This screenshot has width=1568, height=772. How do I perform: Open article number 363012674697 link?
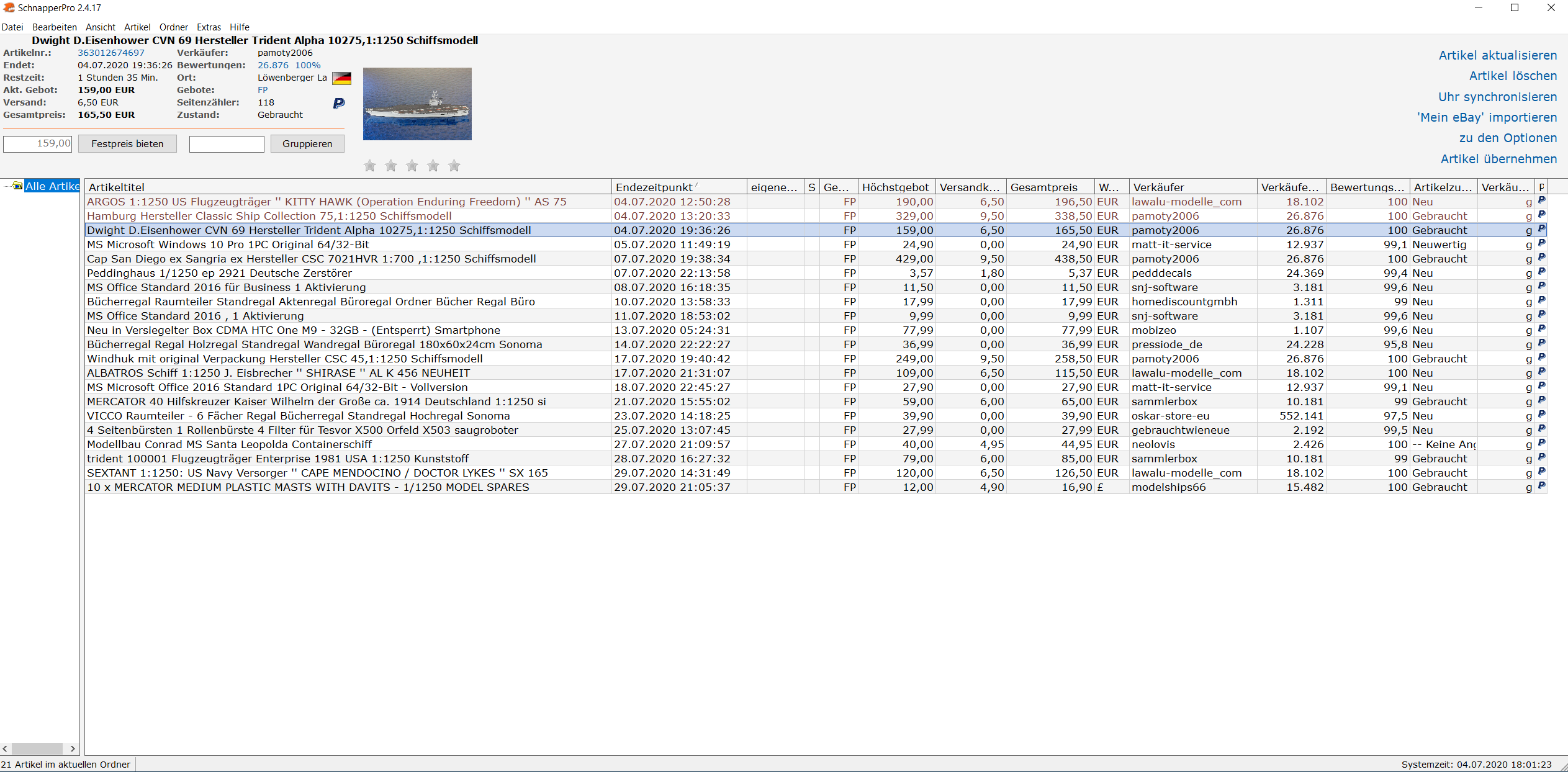pos(111,53)
